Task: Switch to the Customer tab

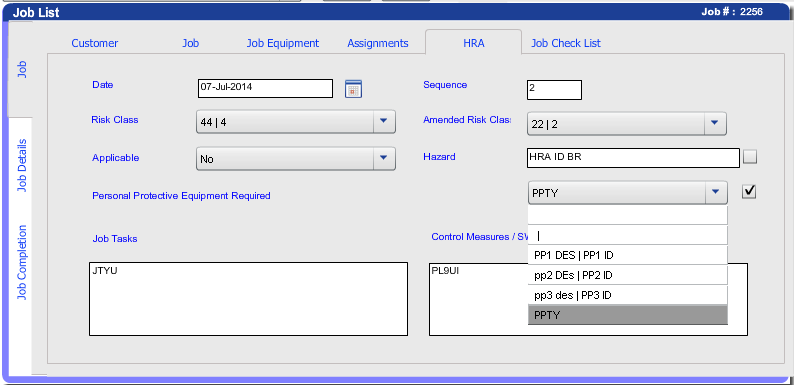Action: [95, 43]
